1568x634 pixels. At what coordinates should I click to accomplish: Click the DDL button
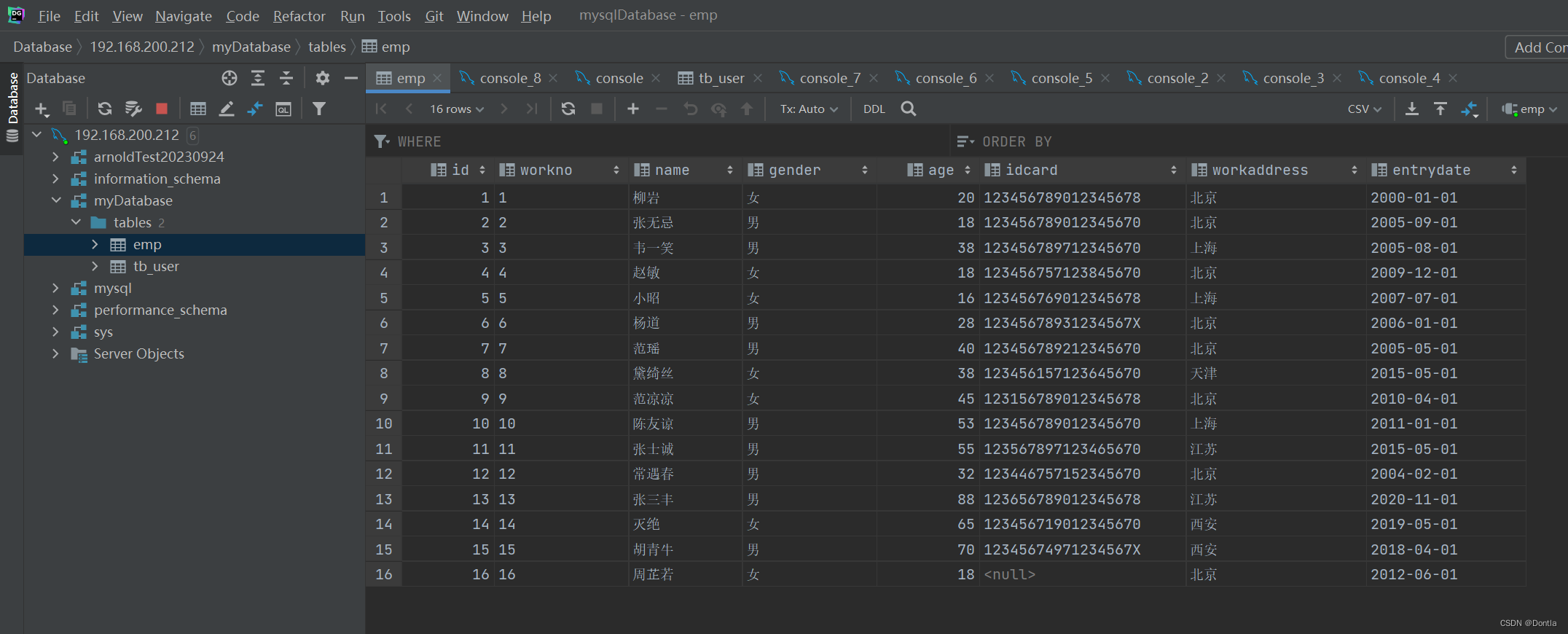click(x=874, y=109)
